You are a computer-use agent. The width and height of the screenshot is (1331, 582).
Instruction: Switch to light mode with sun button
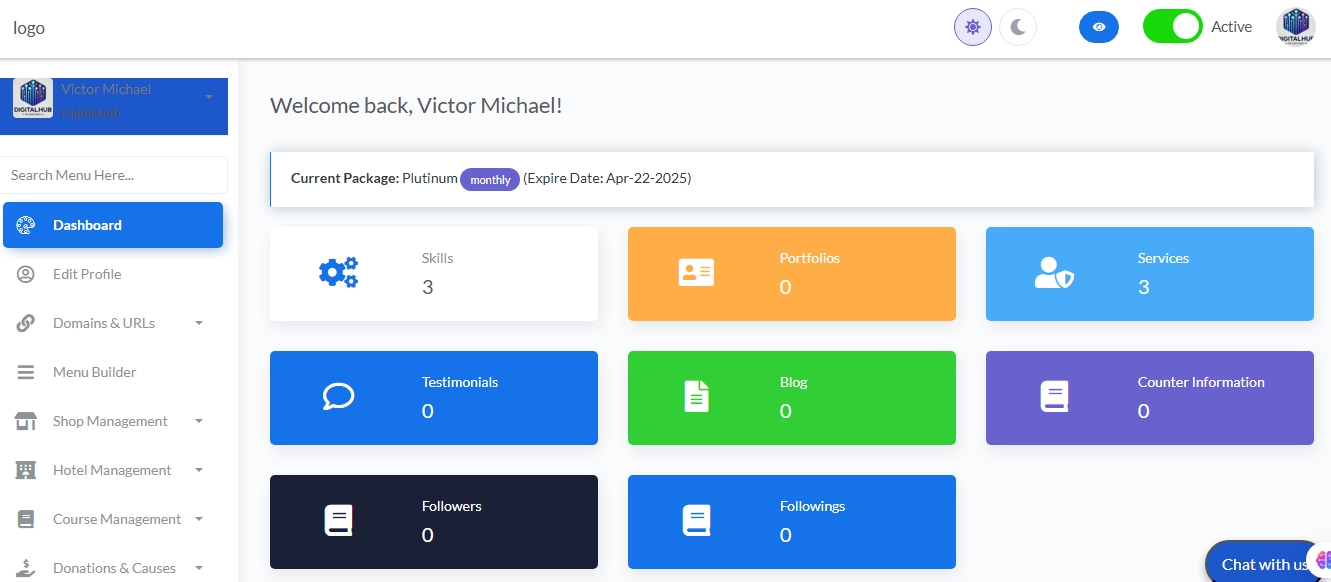972,27
